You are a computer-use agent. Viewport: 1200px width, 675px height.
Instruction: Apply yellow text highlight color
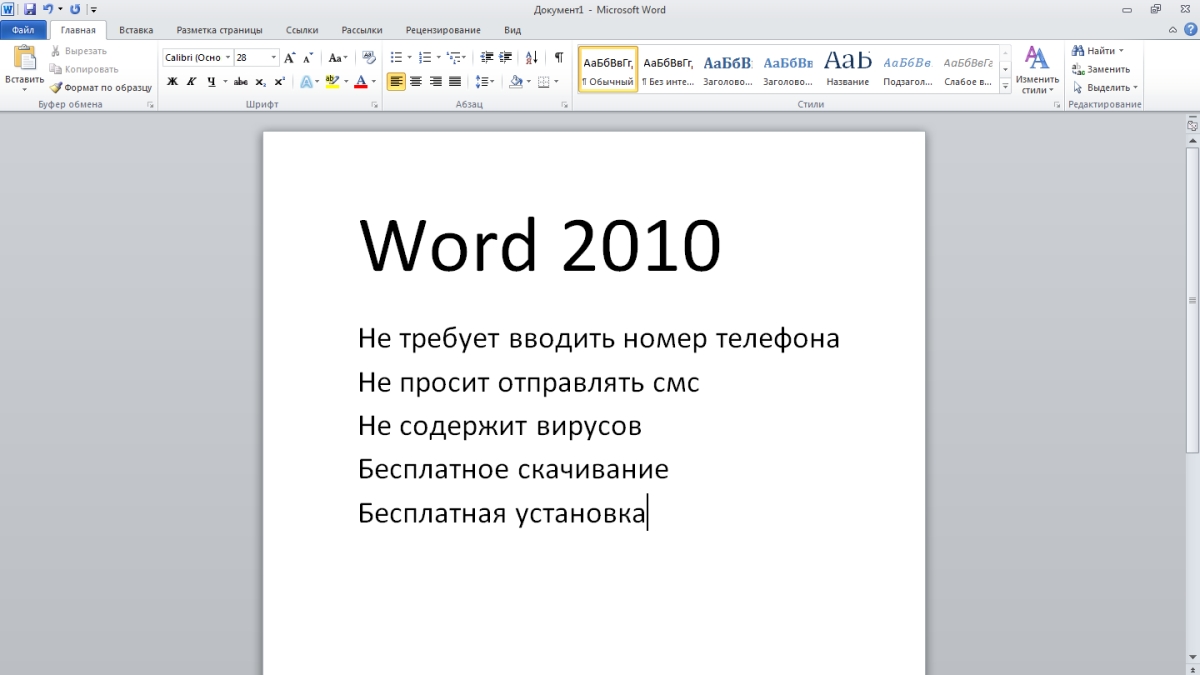coord(333,82)
